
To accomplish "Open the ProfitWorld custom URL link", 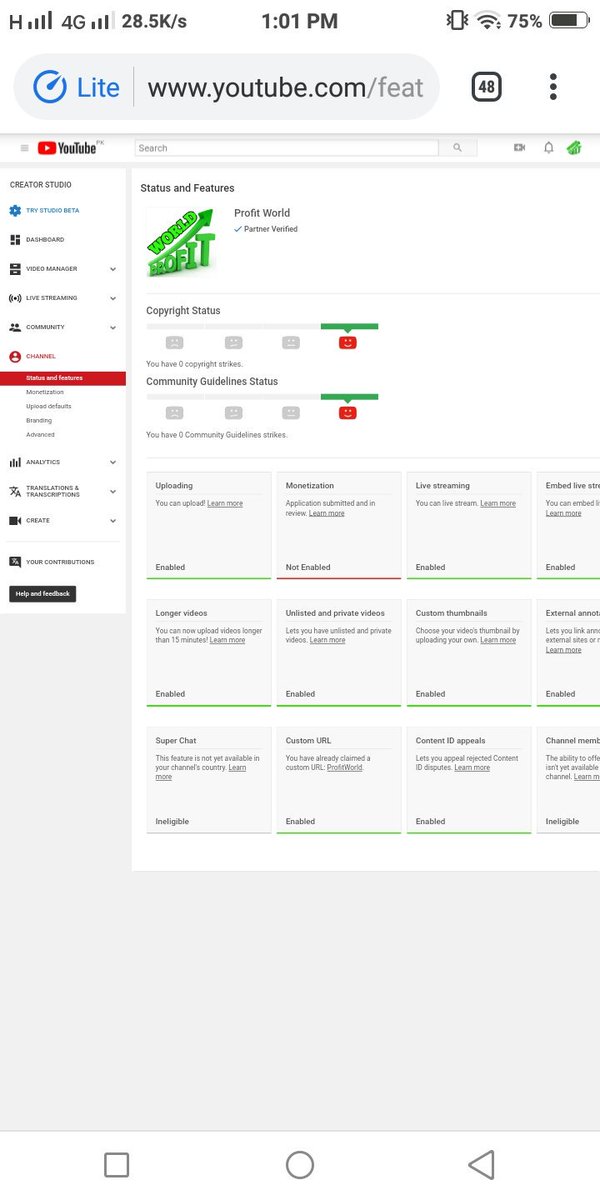I will pyautogui.click(x=344, y=768).
